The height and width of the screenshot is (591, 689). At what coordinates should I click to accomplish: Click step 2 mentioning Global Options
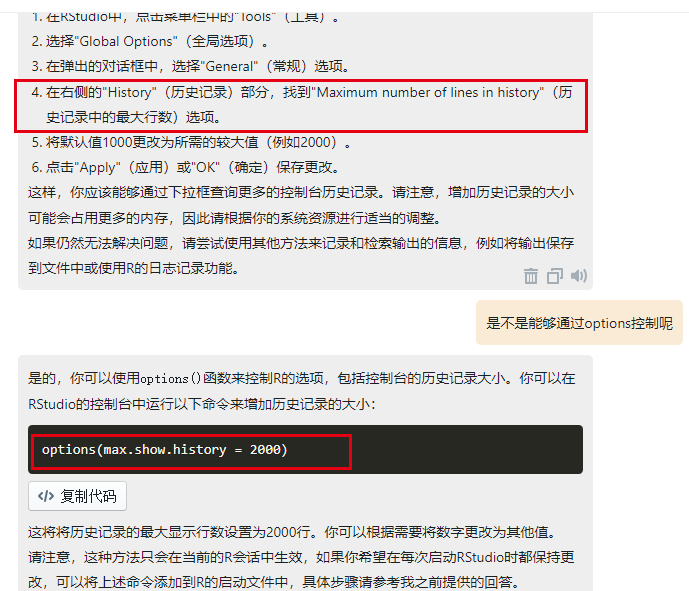pyautogui.click(x=149, y=41)
